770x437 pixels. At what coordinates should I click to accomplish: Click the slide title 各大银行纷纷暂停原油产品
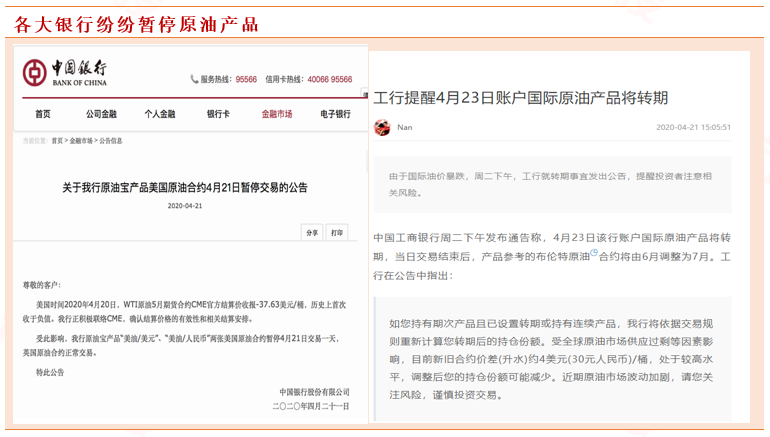(136, 25)
